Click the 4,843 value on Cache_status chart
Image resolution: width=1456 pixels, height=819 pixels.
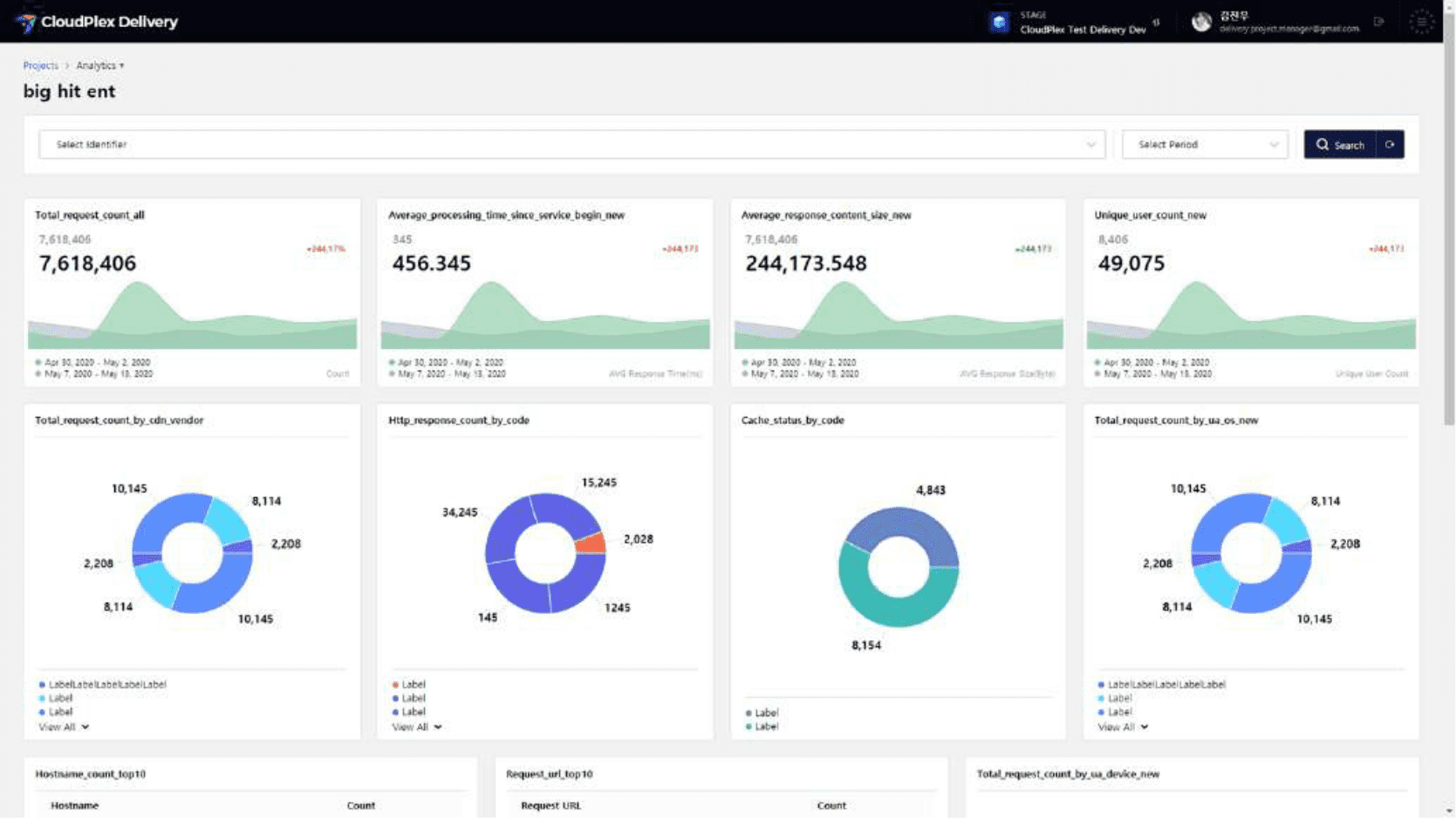(x=930, y=490)
